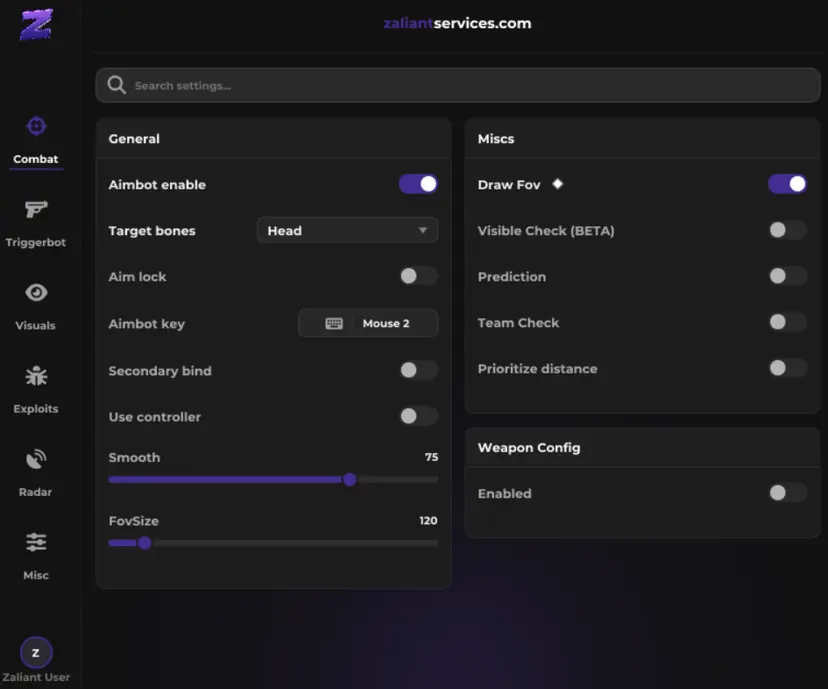This screenshot has width=828, height=689.
Task: Toggle the Use controller switch
Action: point(418,416)
